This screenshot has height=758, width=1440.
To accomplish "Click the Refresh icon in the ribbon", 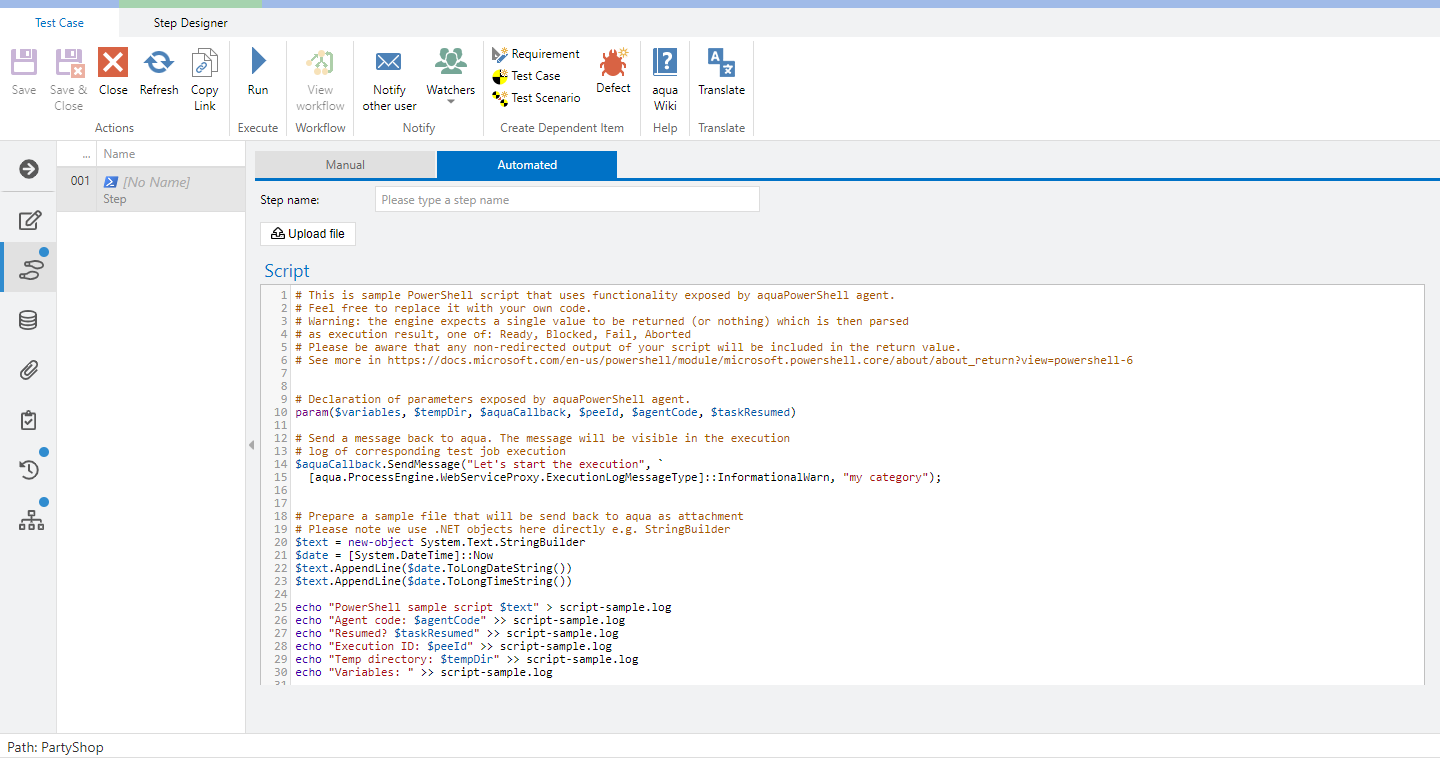I will click(x=159, y=63).
